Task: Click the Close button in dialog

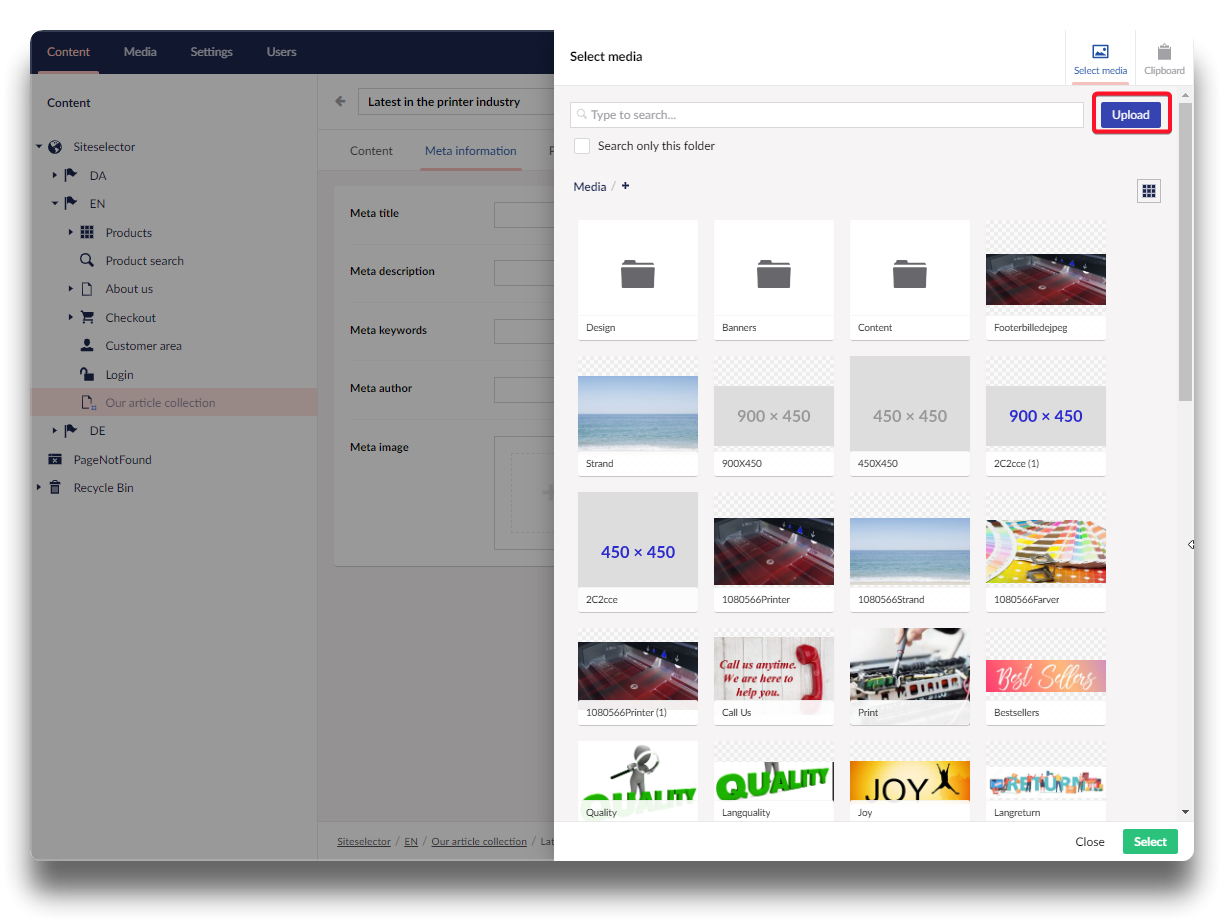Action: tap(1090, 841)
